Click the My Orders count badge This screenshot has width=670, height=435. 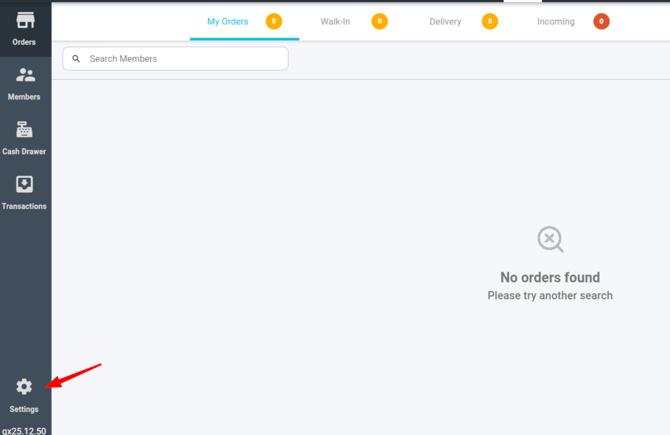[274, 21]
